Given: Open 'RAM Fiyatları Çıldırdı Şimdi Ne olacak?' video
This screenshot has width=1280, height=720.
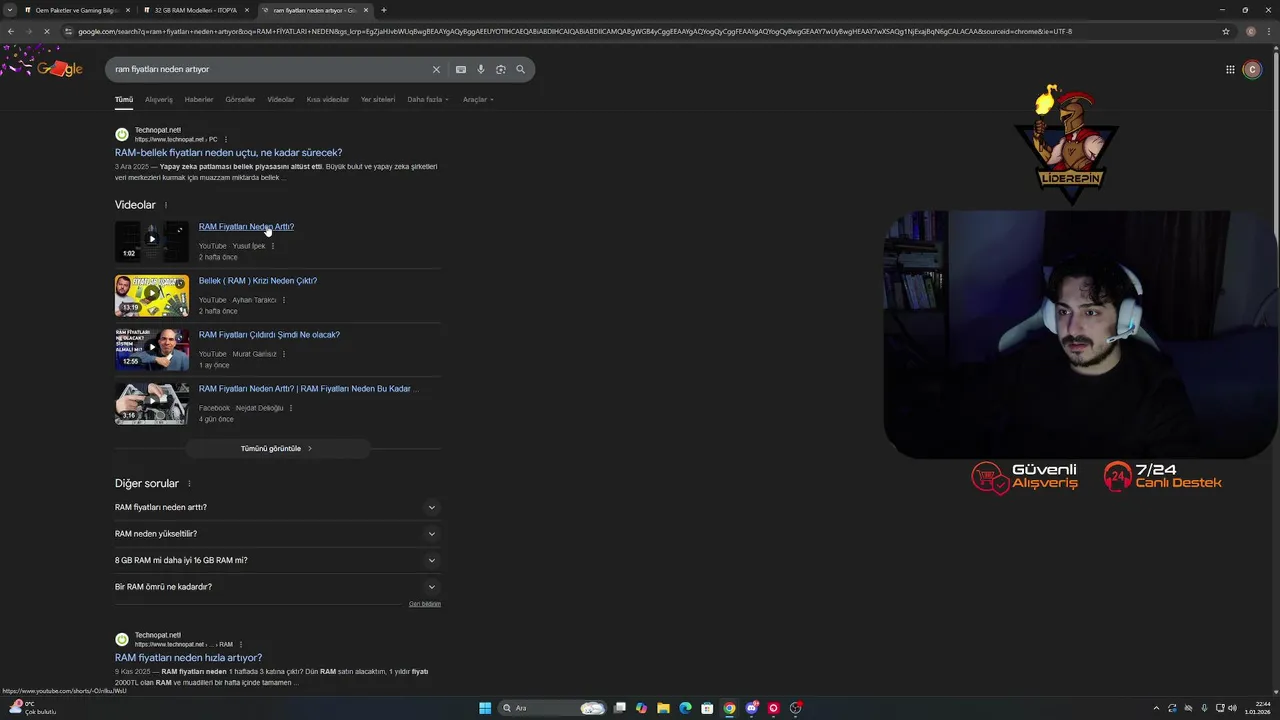Looking at the screenshot, I should [x=269, y=335].
